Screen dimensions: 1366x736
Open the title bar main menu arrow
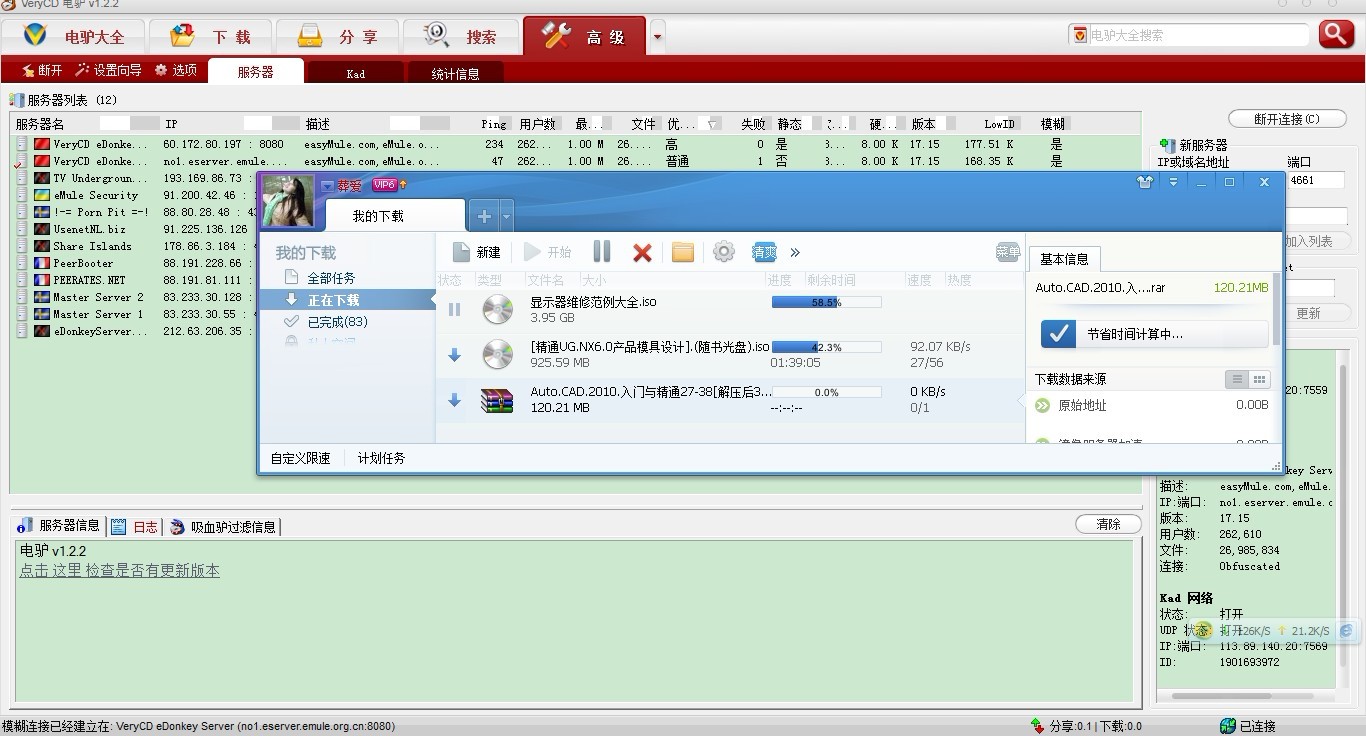pyautogui.click(x=1173, y=182)
